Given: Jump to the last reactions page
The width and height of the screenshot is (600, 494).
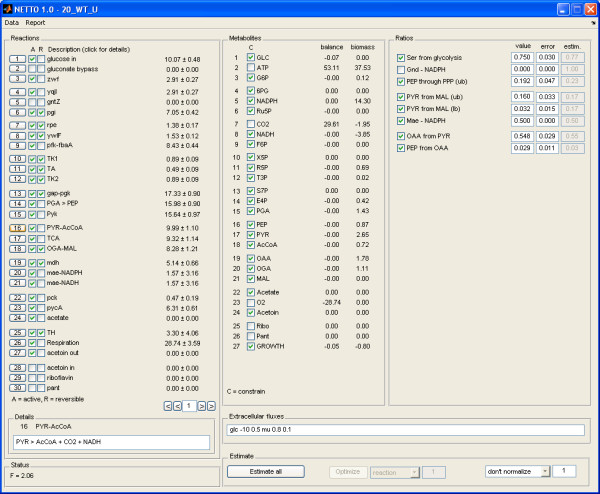Looking at the screenshot, I should [214, 406].
